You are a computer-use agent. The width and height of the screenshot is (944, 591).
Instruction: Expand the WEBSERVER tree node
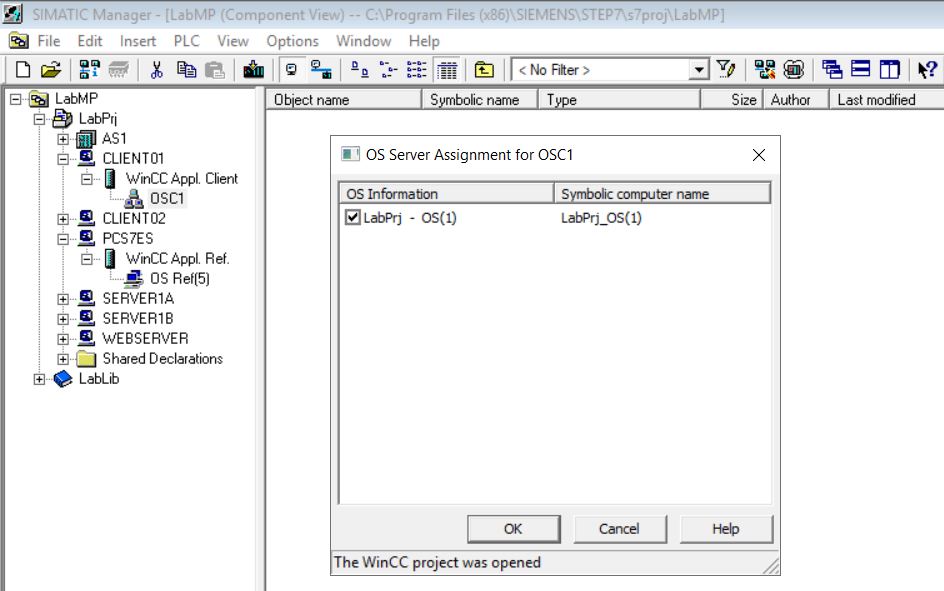coord(63,339)
